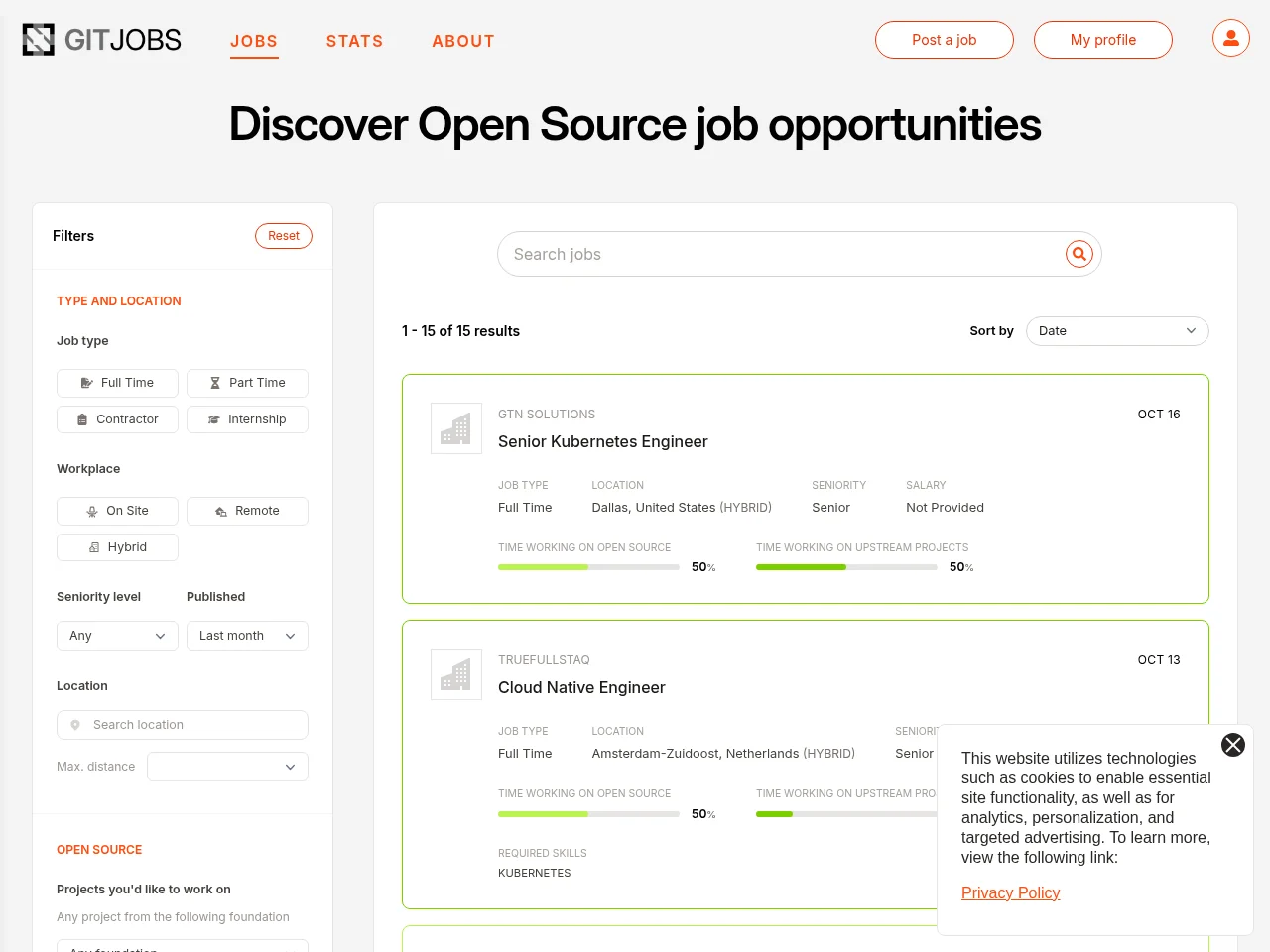Go to the Stats tab
Viewport: 1270px width, 952px height.
pyautogui.click(x=354, y=41)
